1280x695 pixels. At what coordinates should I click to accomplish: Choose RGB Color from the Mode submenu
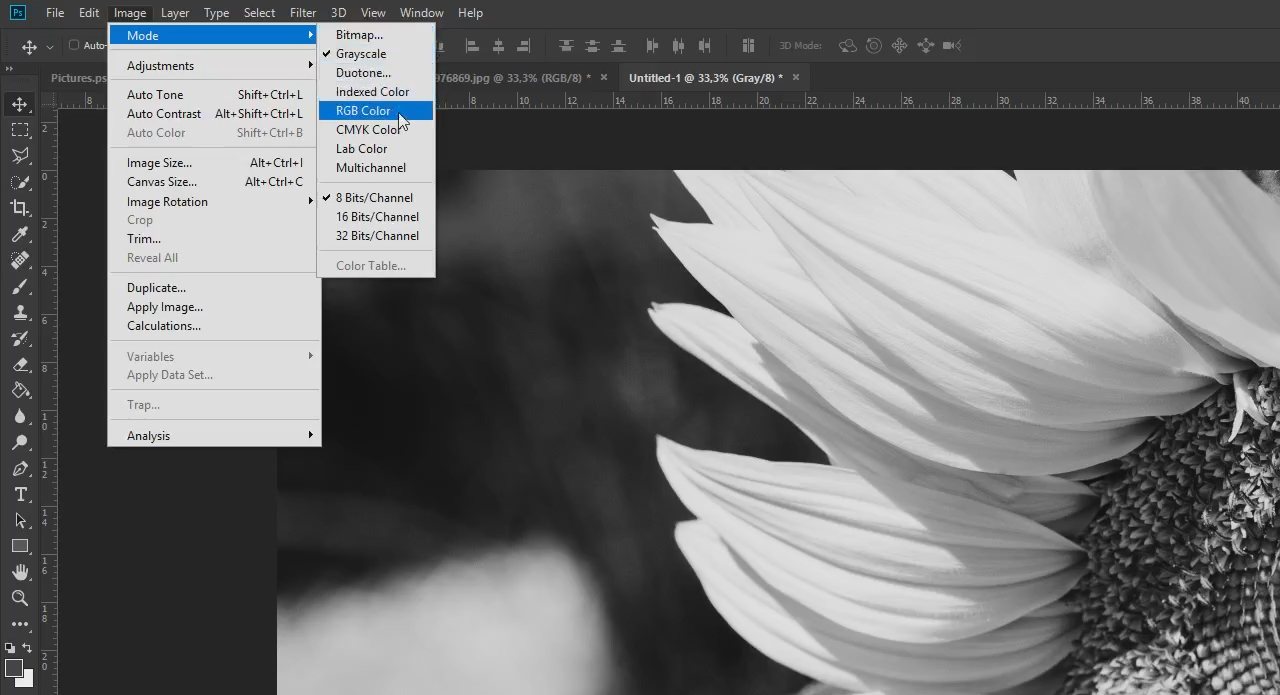pos(362,110)
